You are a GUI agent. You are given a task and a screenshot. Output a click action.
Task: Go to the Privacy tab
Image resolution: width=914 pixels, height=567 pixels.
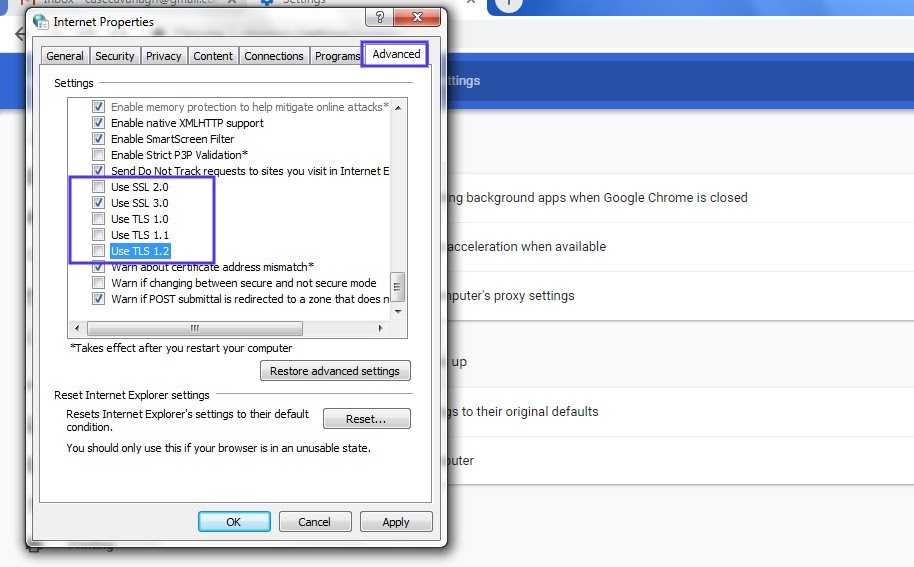point(164,56)
